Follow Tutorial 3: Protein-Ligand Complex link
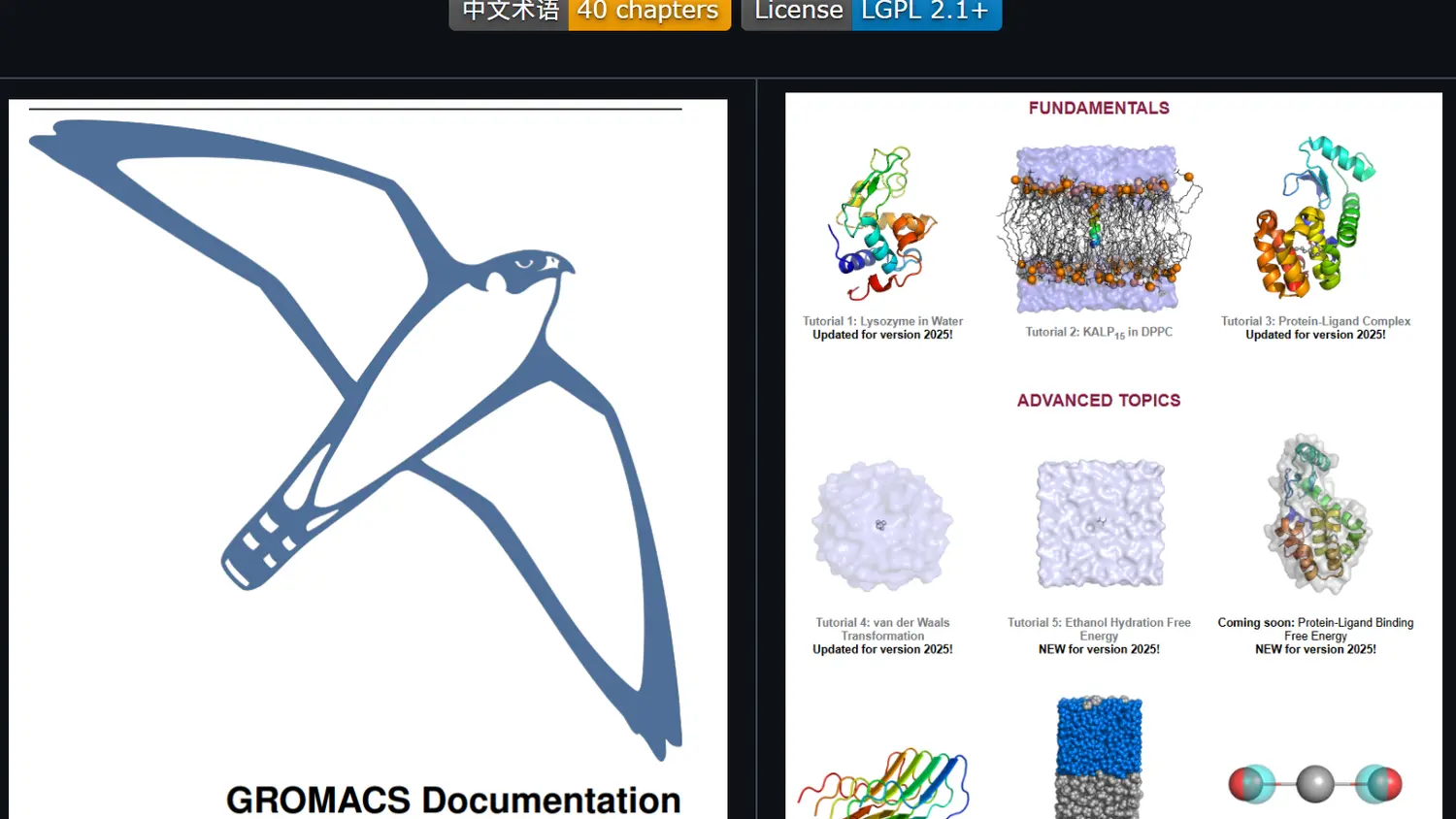The width and height of the screenshot is (1456, 819). pos(1315,321)
